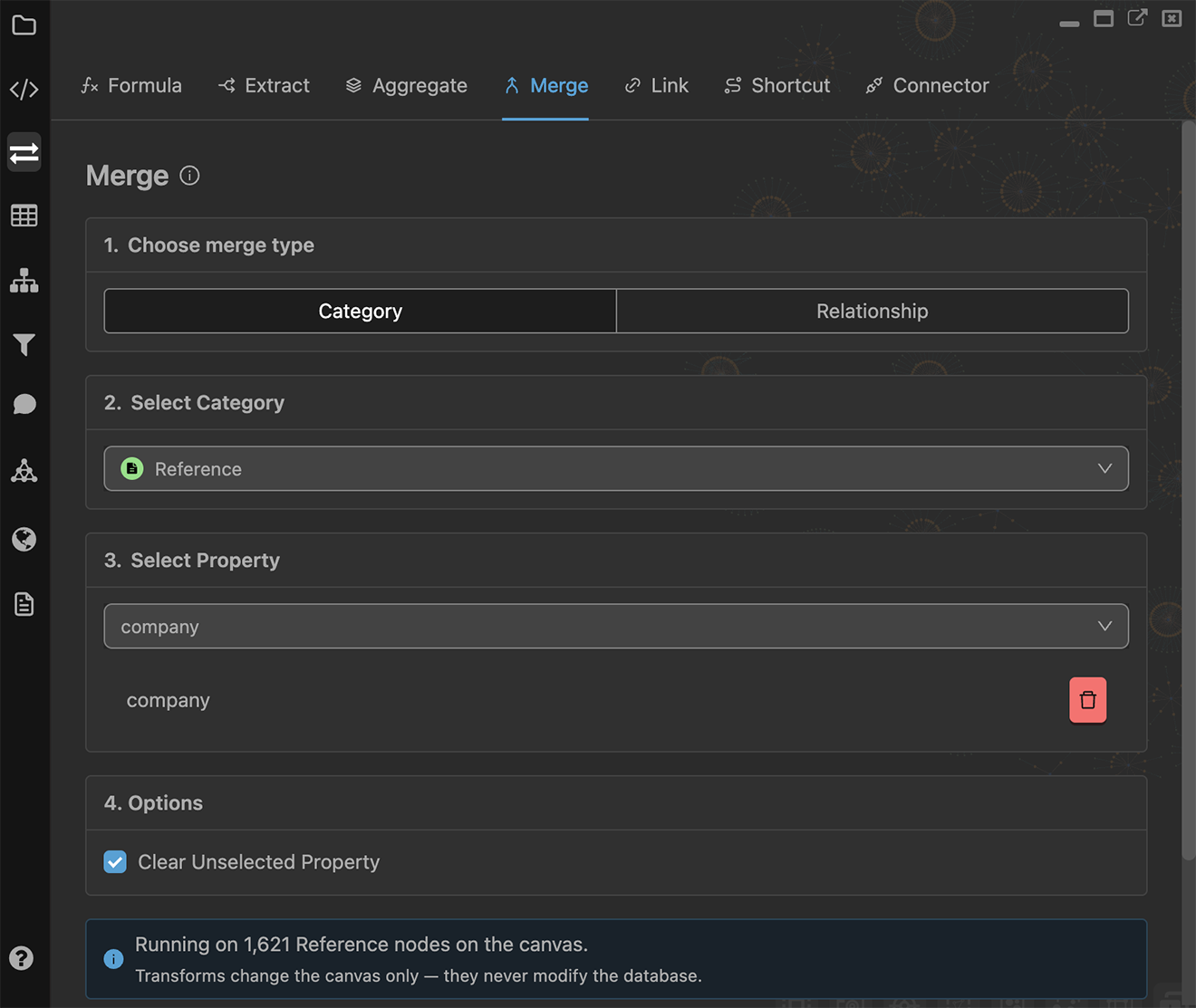Click the info icon in canvas notice
The image size is (1196, 1008).
[x=113, y=959]
